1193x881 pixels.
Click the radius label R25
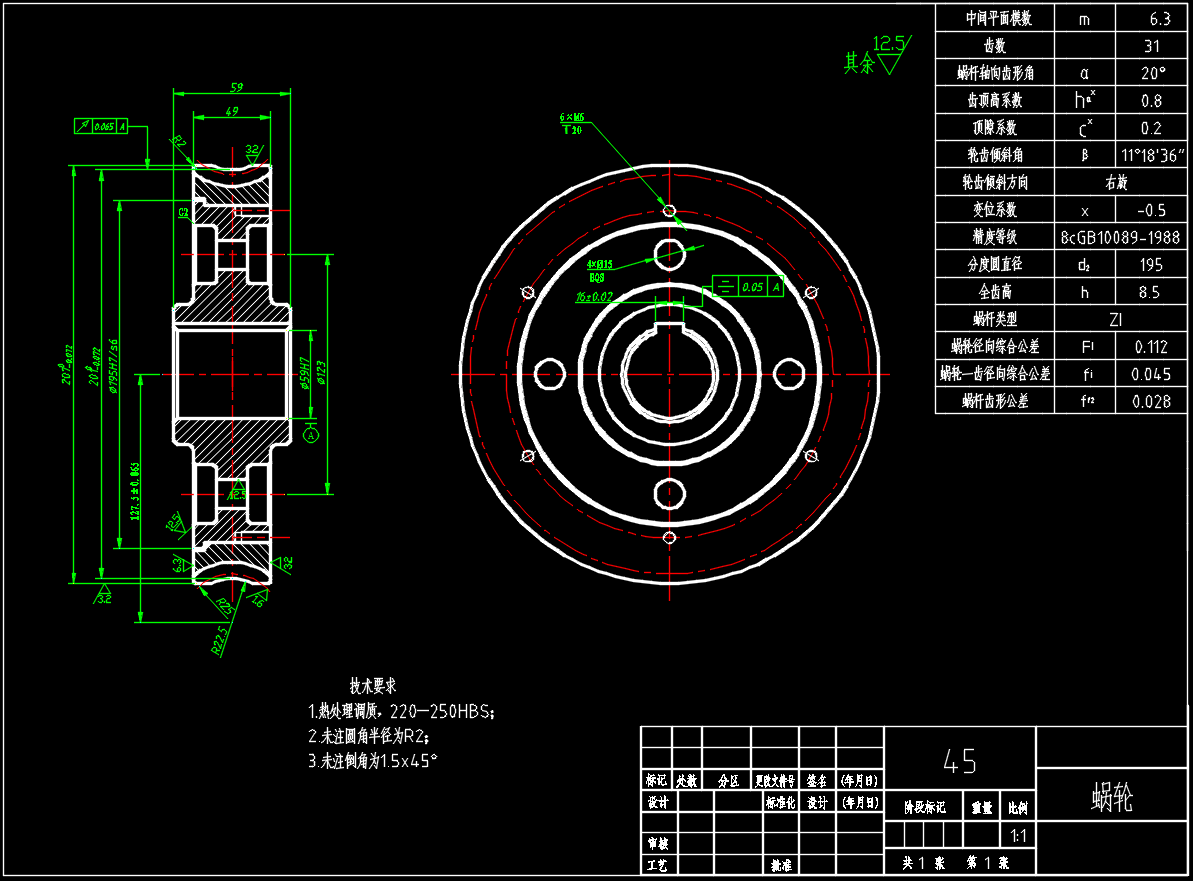click(224, 606)
